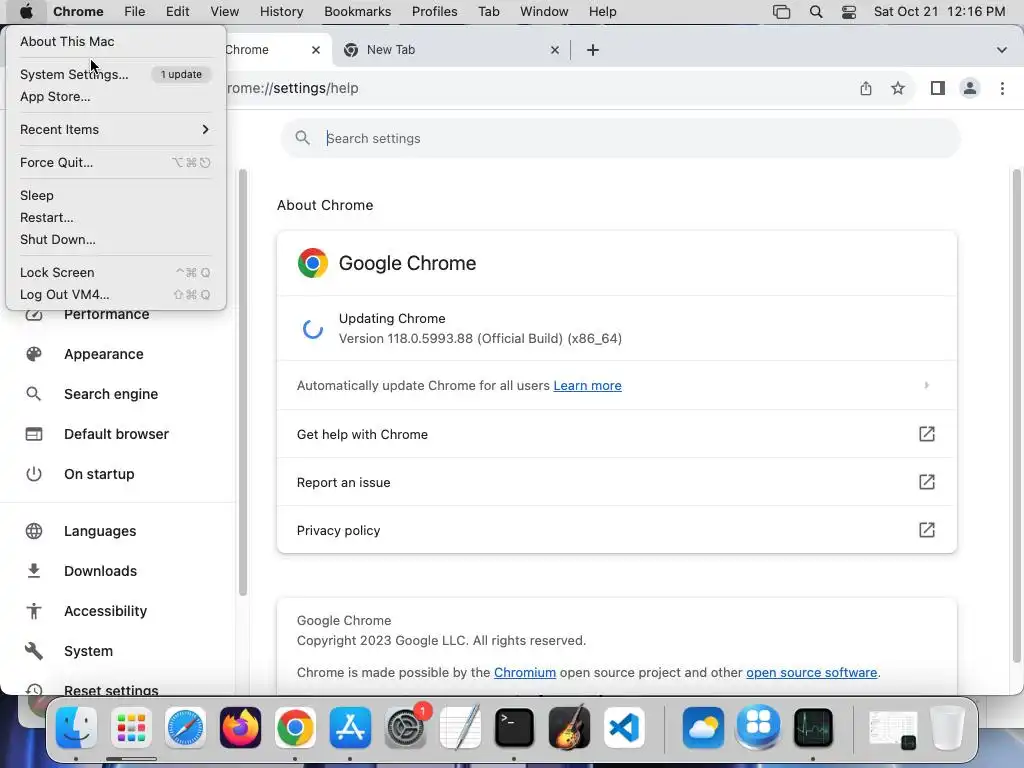Click Accessibility figure icon in sidebar

point(34,611)
